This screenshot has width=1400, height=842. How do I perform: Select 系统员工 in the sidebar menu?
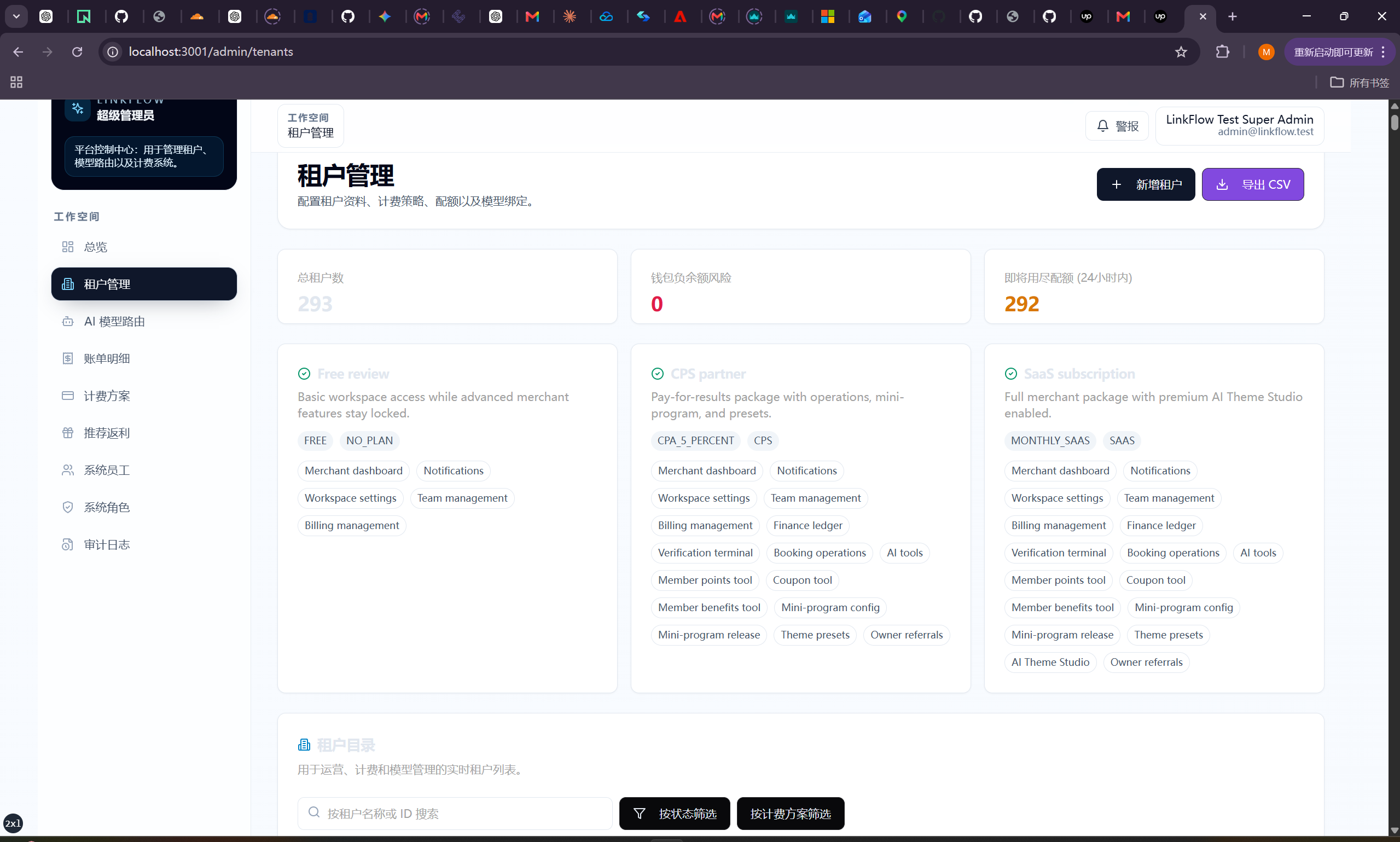[143, 471]
